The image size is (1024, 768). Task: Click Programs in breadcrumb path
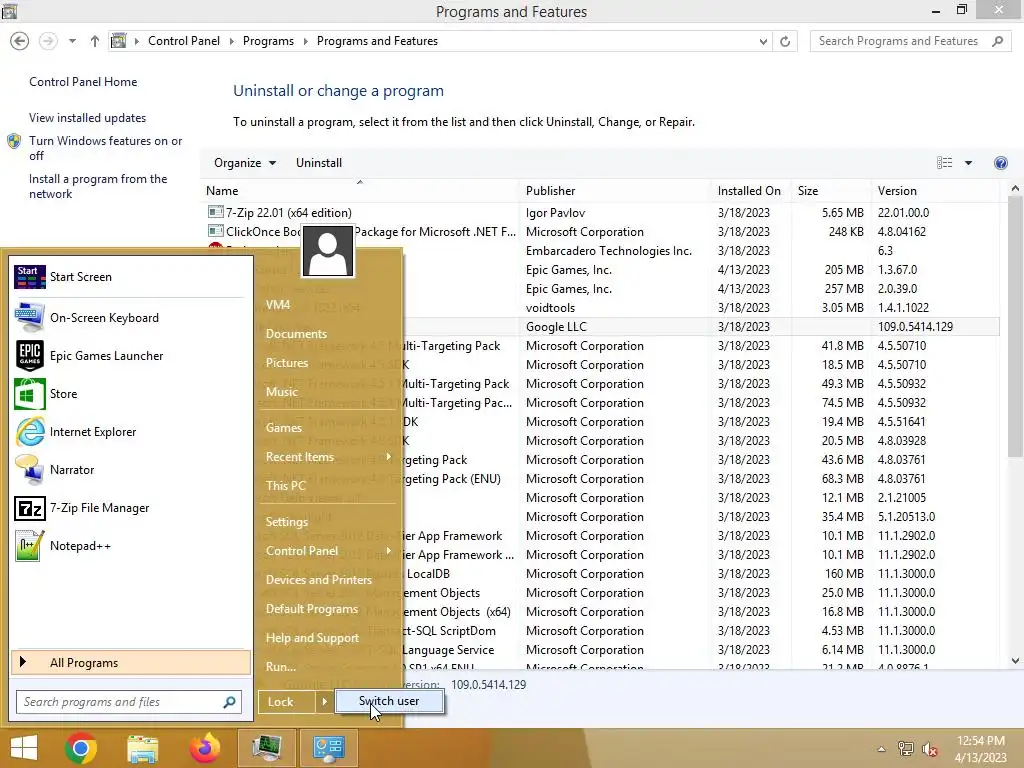pyautogui.click(x=268, y=41)
